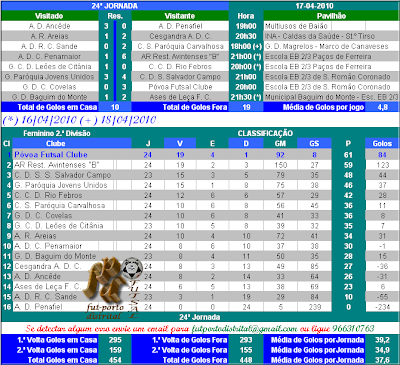
Task: Click '1.ª Volta de Golos Fora' value 293
Action: coord(246,340)
